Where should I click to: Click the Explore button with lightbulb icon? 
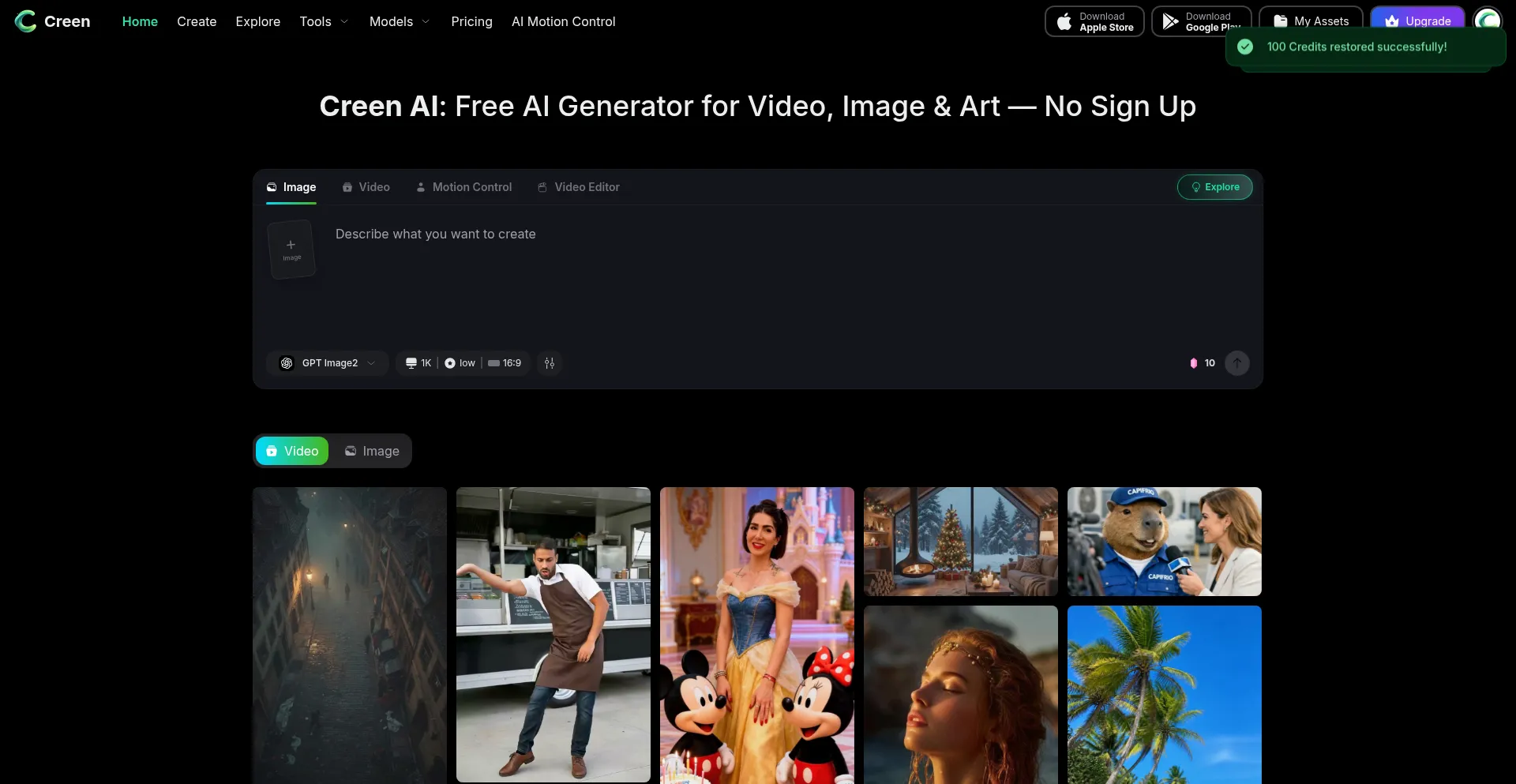point(1214,187)
